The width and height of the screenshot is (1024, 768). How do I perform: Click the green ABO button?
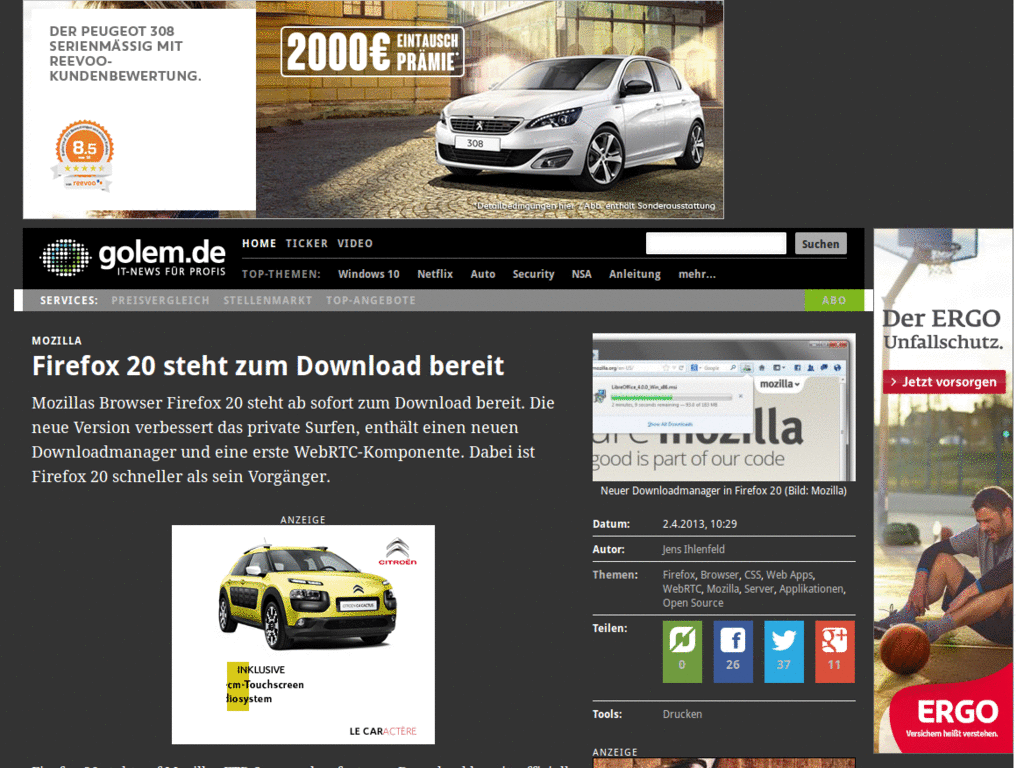[834, 300]
